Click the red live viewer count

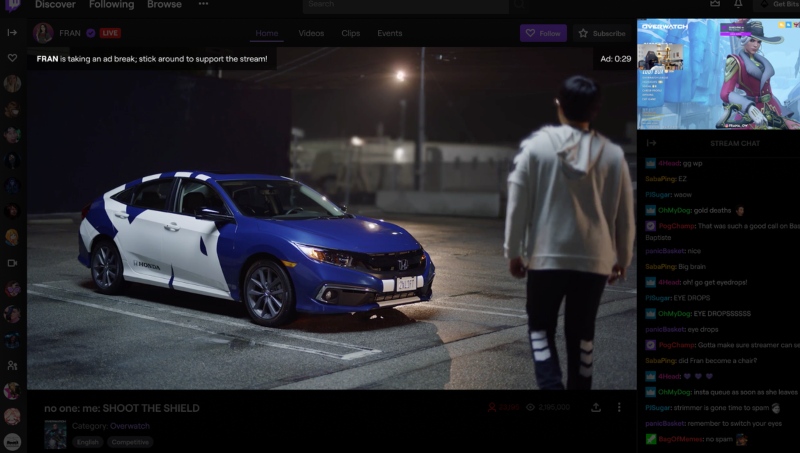(x=504, y=407)
